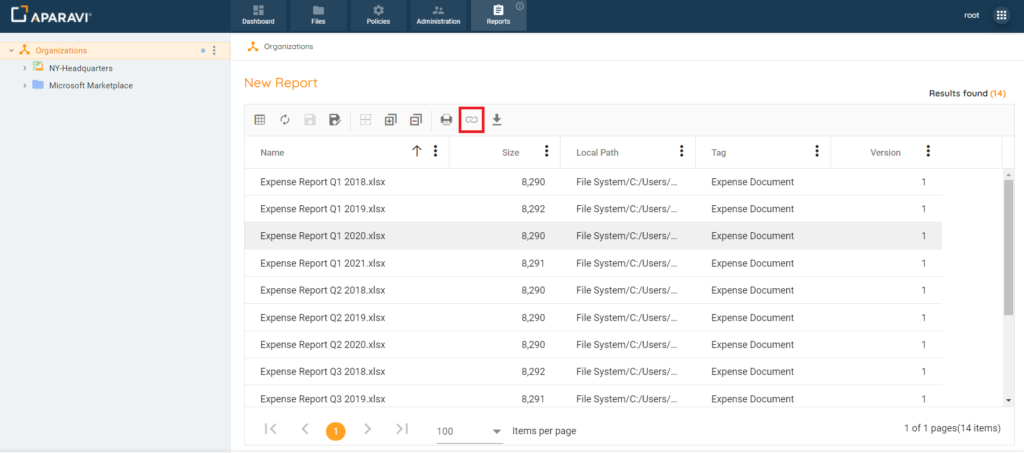This screenshot has width=1024, height=453.
Task: Open the apps grid icon beside root
Action: click(x=1001, y=15)
